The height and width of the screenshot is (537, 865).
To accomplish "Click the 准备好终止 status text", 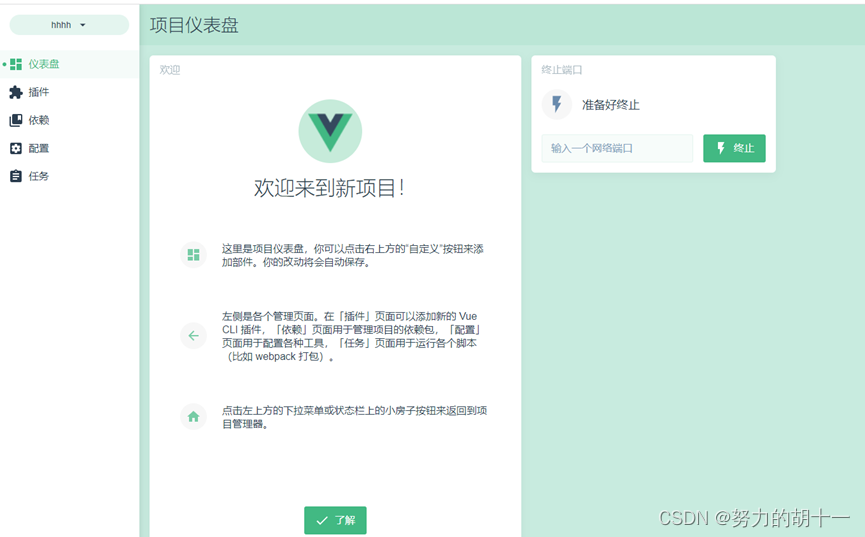I will pos(611,105).
